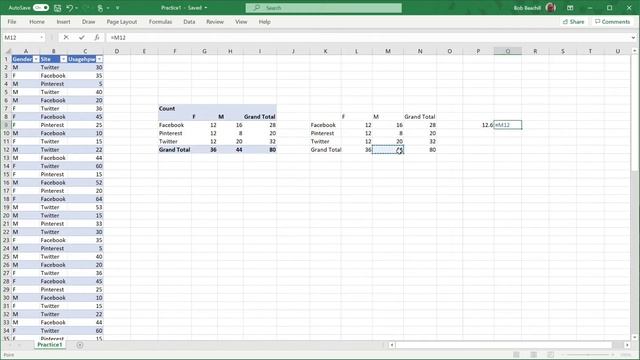
Task: Switch to the View ribbon tab
Action: click(241, 22)
